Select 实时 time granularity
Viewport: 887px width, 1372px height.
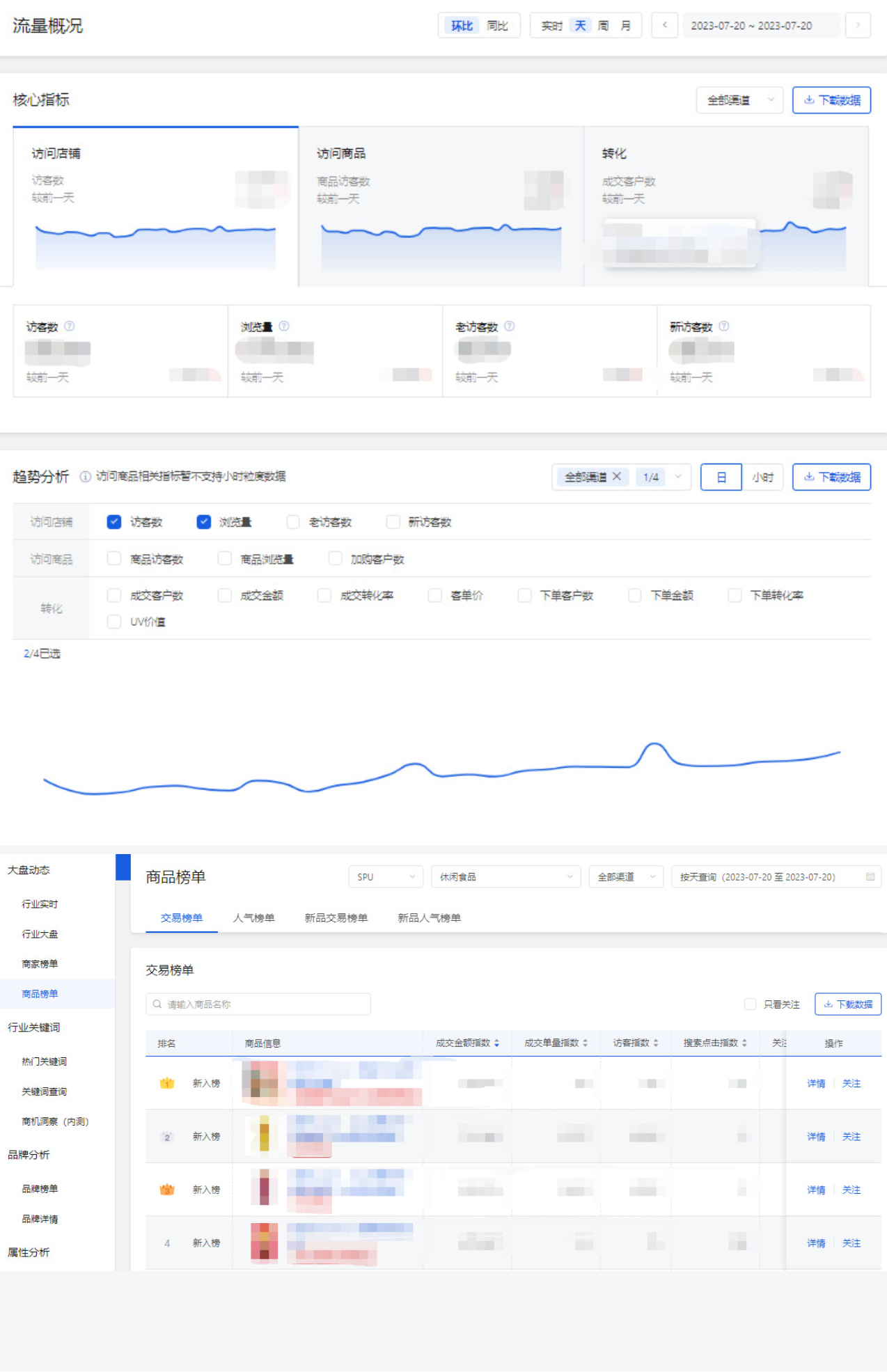click(551, 25)
